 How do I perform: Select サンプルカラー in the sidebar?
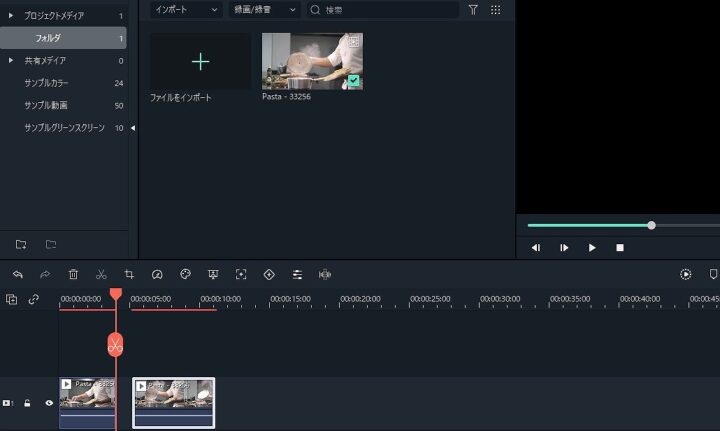(45, 83)
